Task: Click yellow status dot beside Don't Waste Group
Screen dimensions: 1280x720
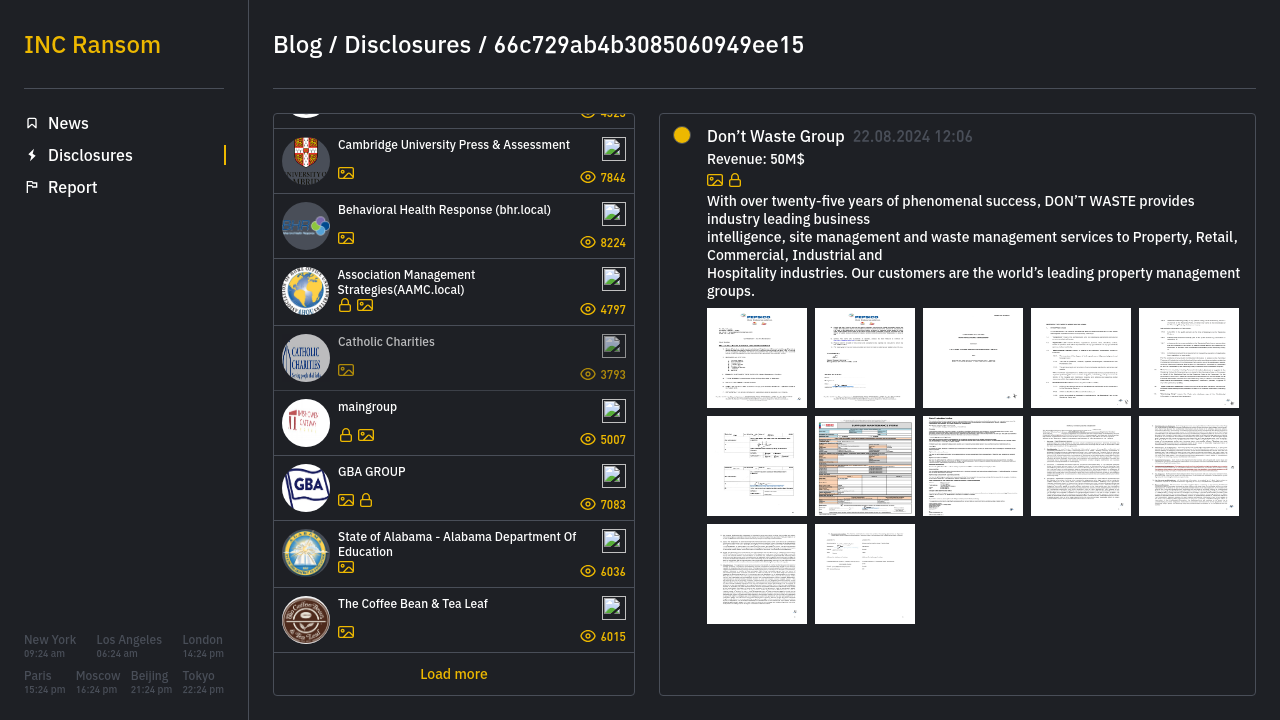Action: tap(682, 135)
